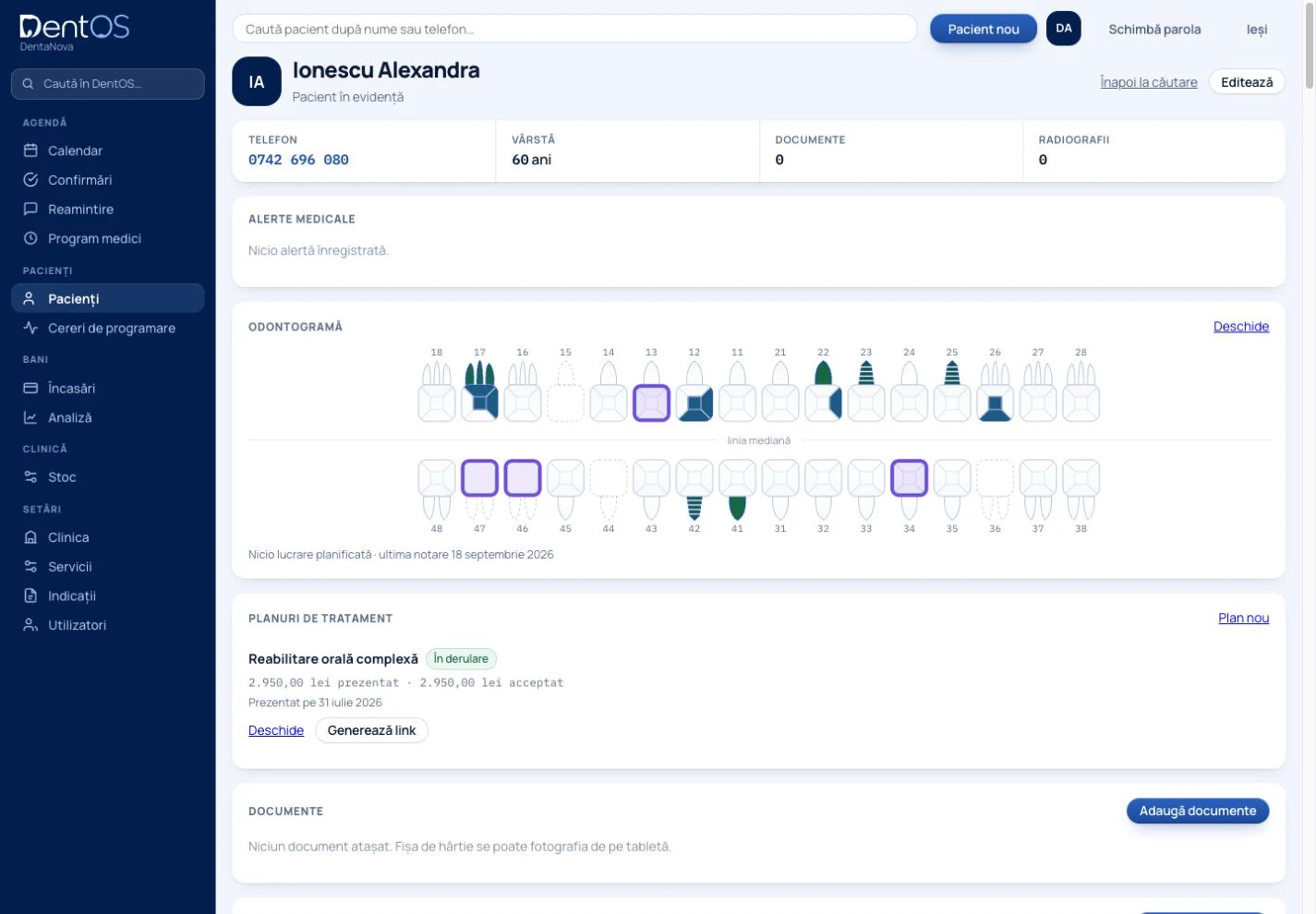
Task: Click the Clinica building icon
Action: pos(30,537)
